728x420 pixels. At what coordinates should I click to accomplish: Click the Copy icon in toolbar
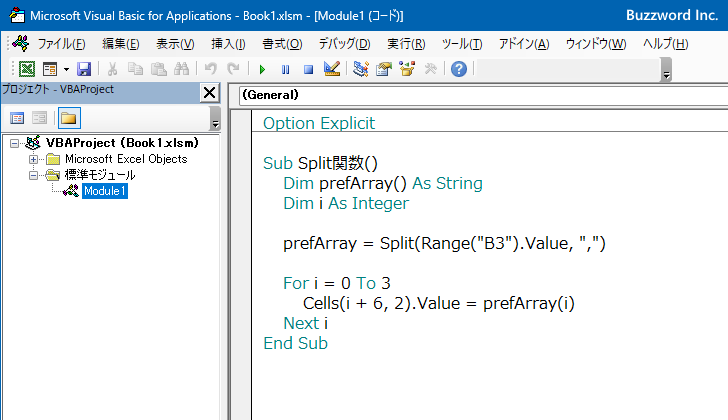click(x=135, y=69)
